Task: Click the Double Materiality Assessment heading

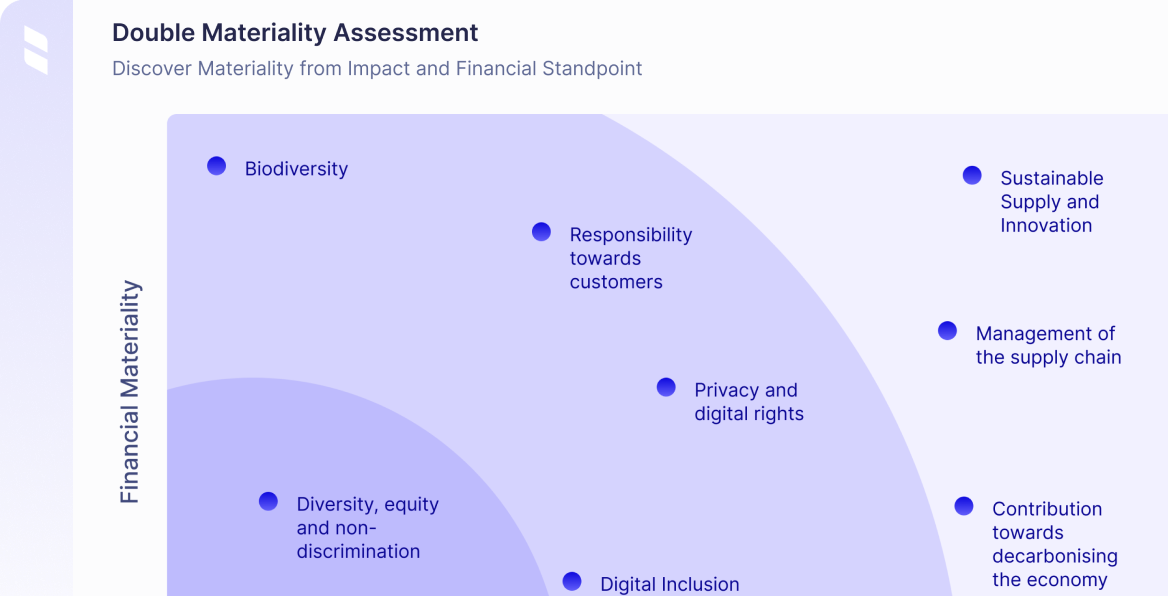Action: [x=295, y=33]
